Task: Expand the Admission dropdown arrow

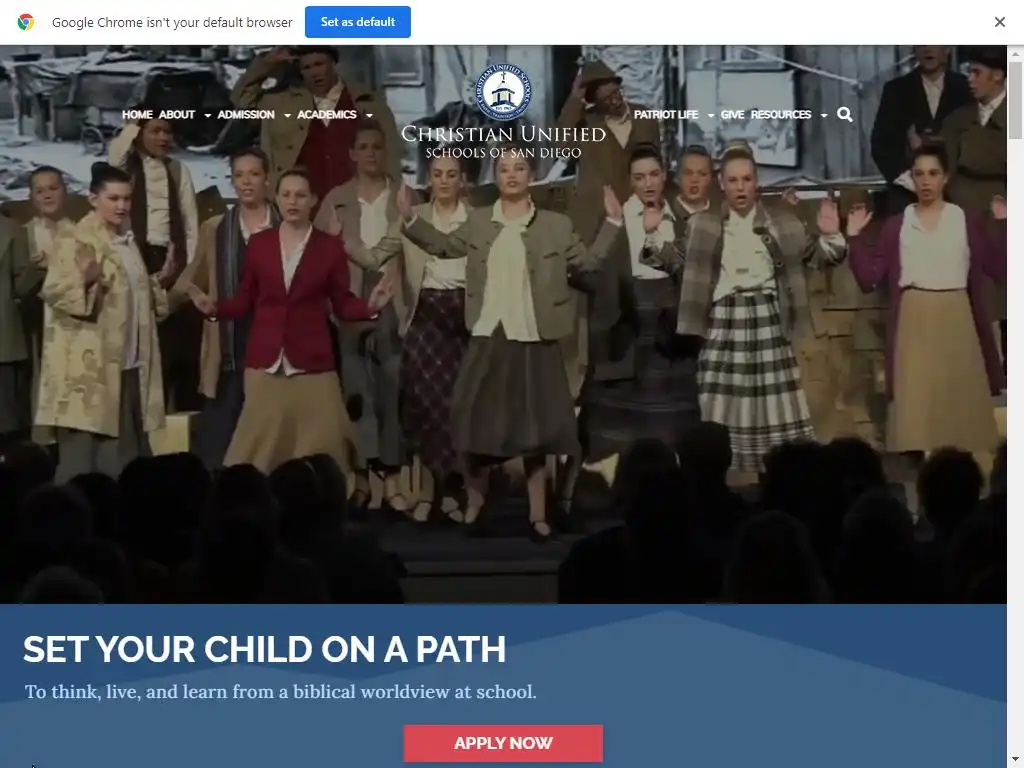Action: click(287, 116)
